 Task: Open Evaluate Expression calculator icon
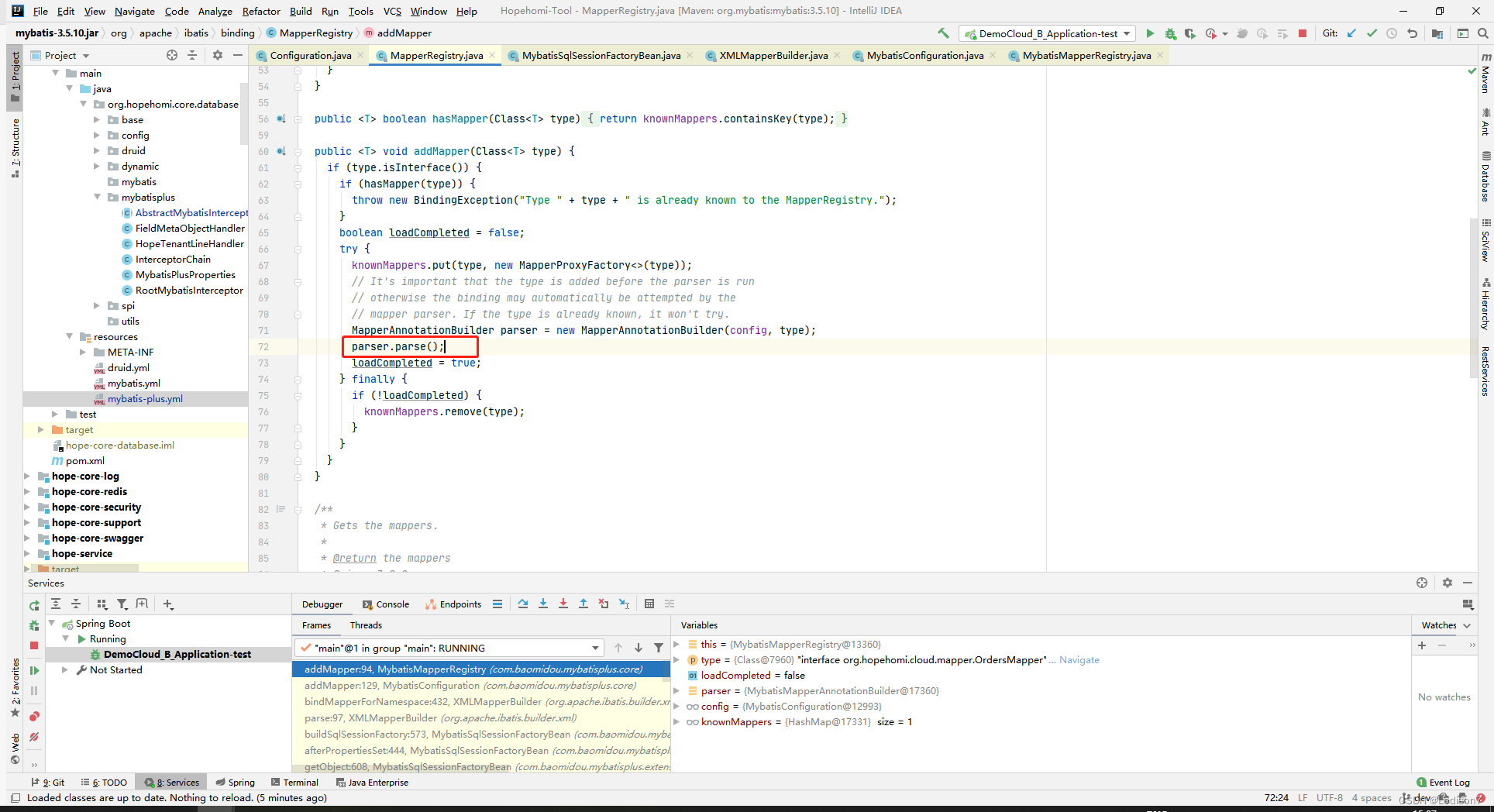coord(649,604)
